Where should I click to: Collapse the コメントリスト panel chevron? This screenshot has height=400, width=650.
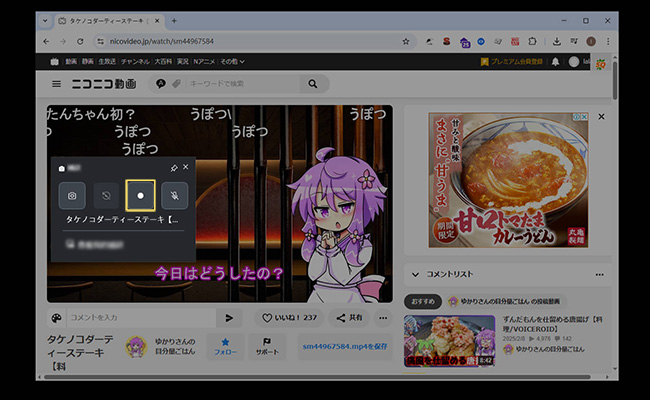coord(415,274)
